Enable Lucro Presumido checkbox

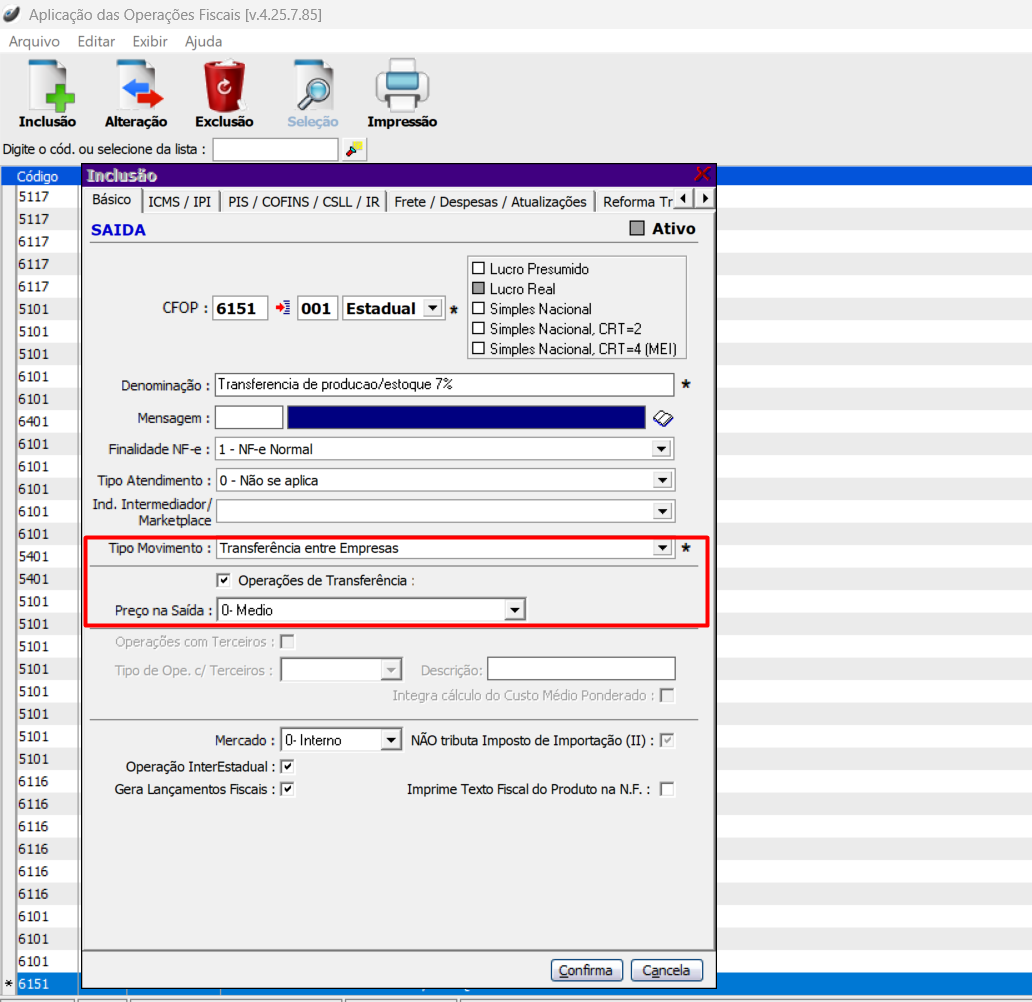click(478, 269)
